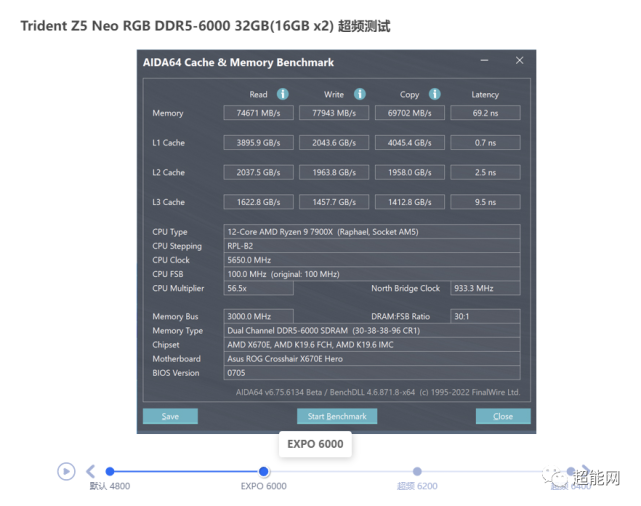Click the CPU Clock value 5650.0 MHz
Viewport: 641px width, 506px height.
[x=372, y=260]
